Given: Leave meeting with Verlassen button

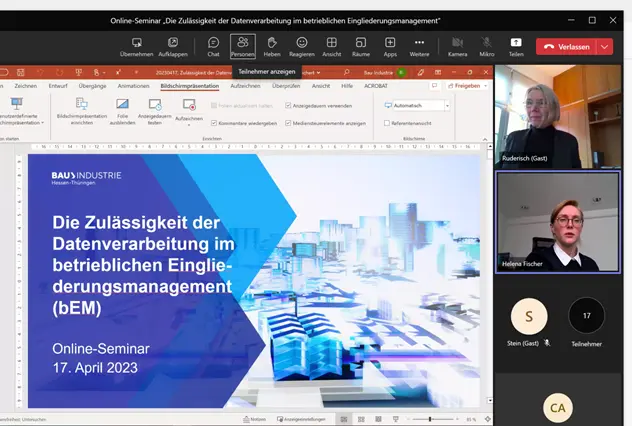Looking at the screenshot, I should tap(566, 47).
